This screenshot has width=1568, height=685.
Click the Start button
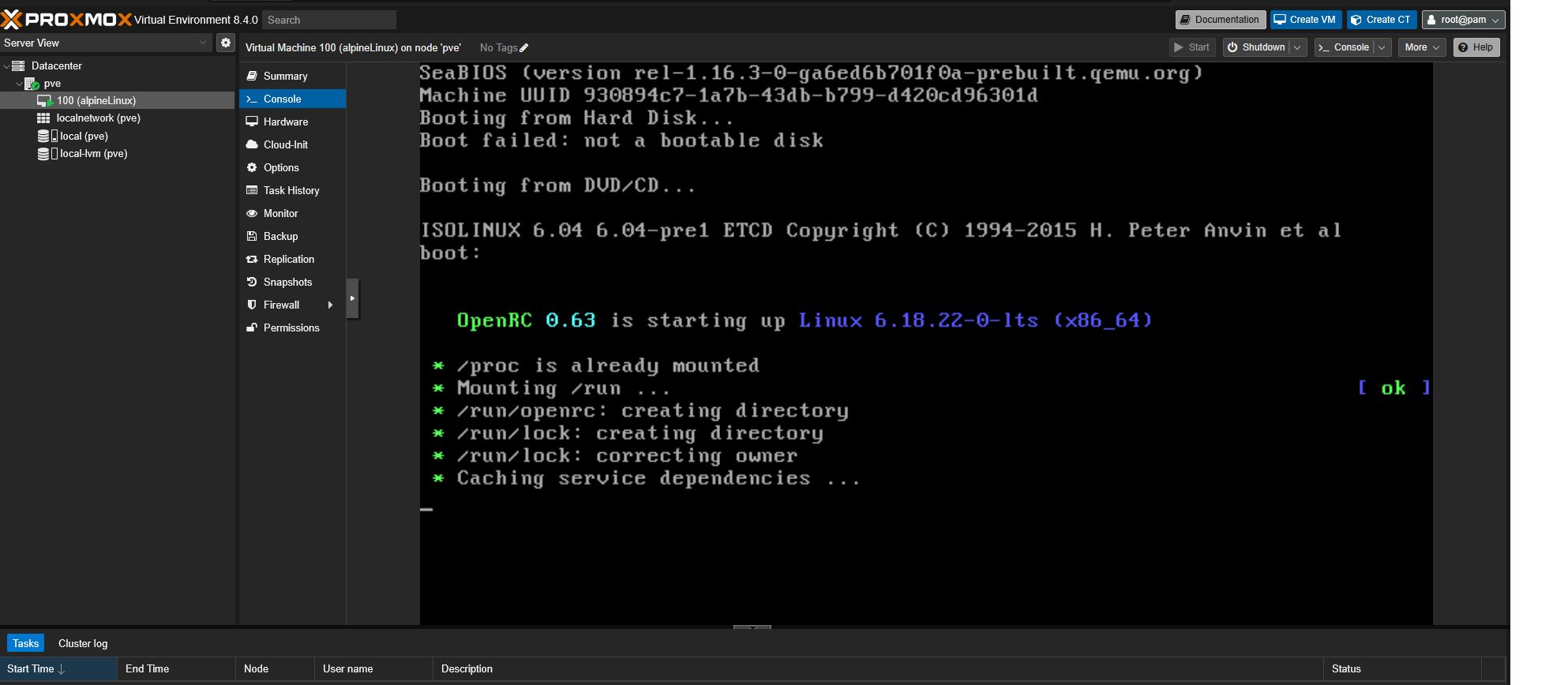(x=1192, y=47)
